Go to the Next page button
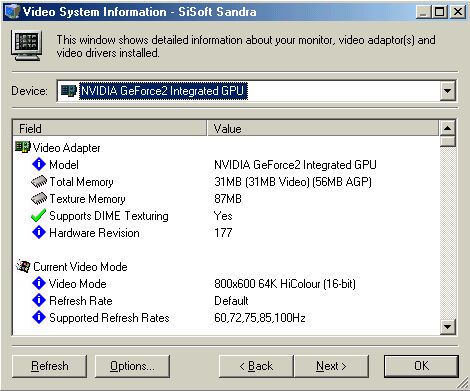Image resolution: width=470 pixels, height=391 pixels. 331,366
